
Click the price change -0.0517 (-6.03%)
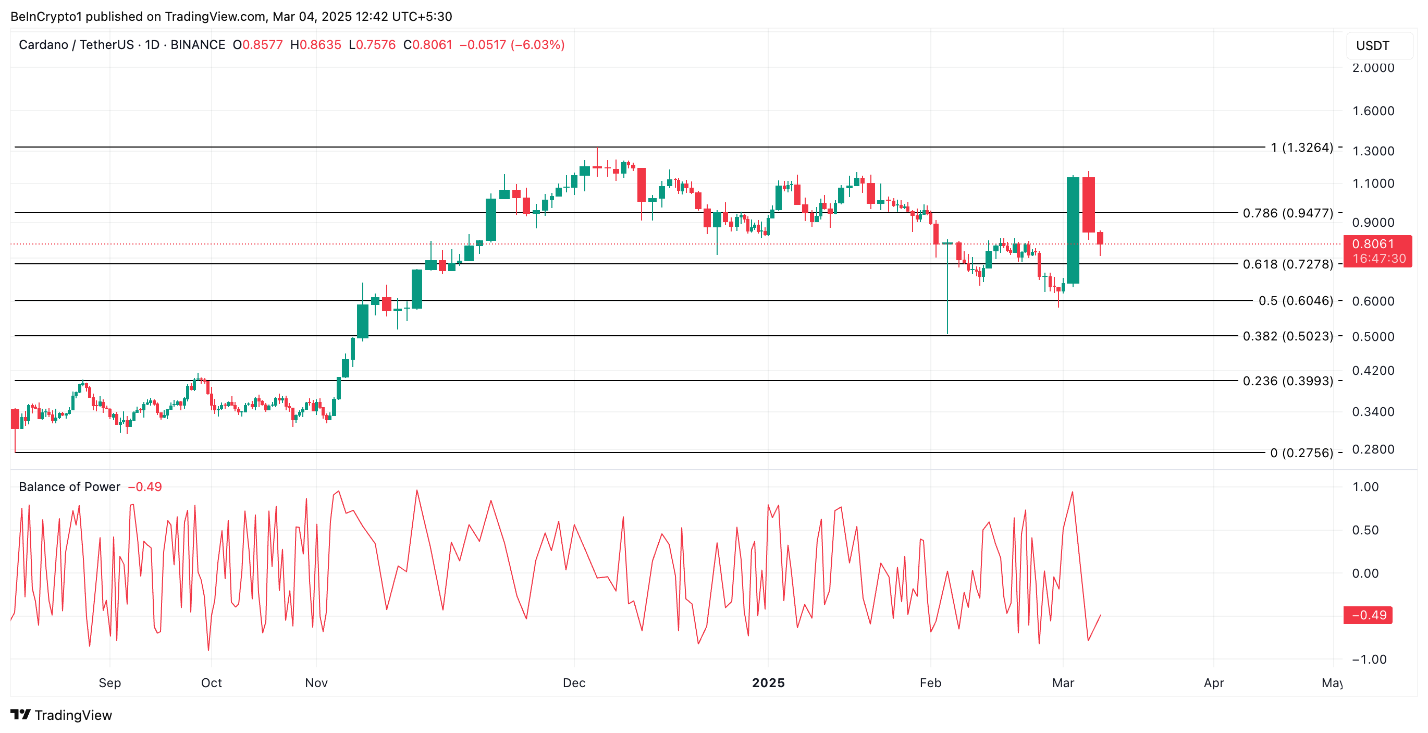pyautogui.click(x=513, y=45)
